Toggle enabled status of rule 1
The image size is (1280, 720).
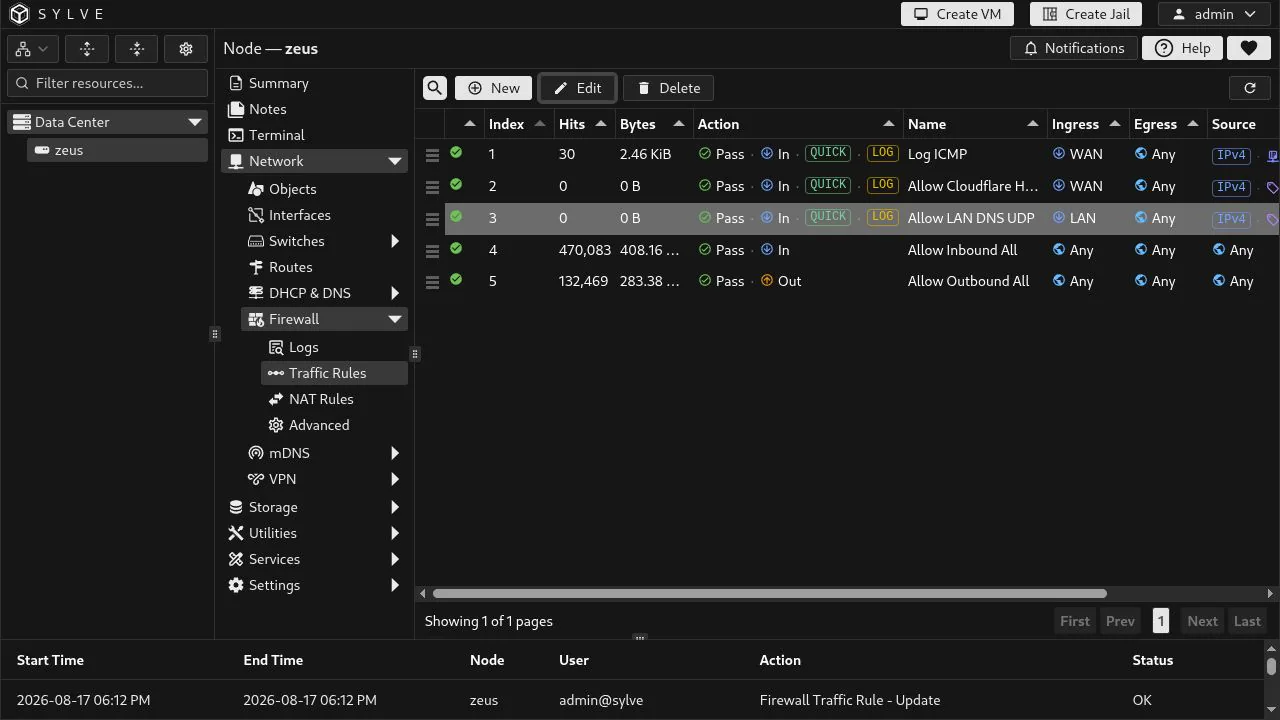tap(456, 153)
